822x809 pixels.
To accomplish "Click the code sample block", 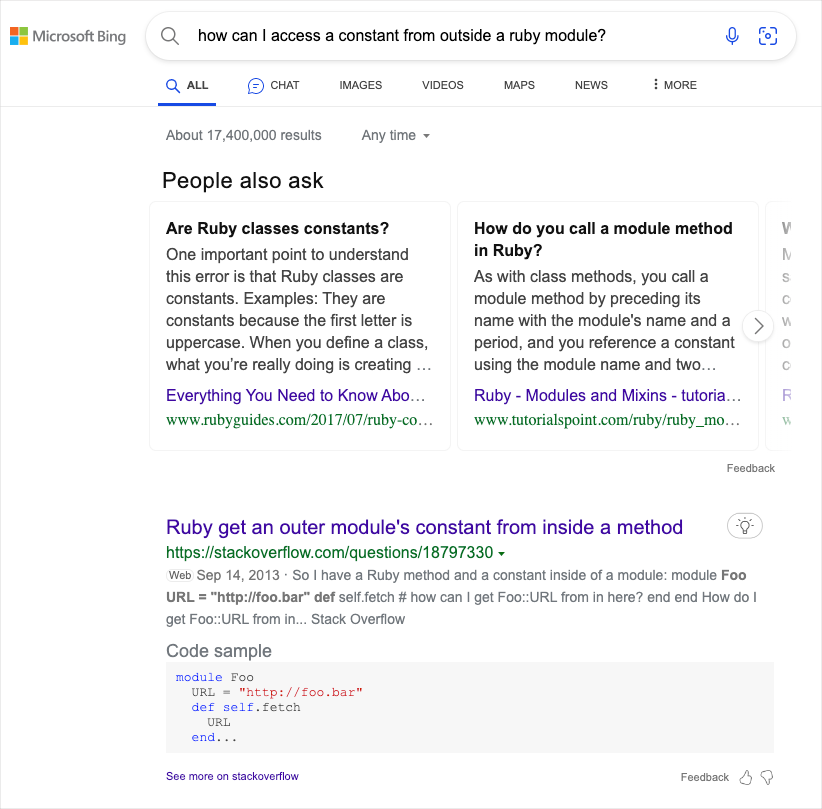I will (470, 707).
